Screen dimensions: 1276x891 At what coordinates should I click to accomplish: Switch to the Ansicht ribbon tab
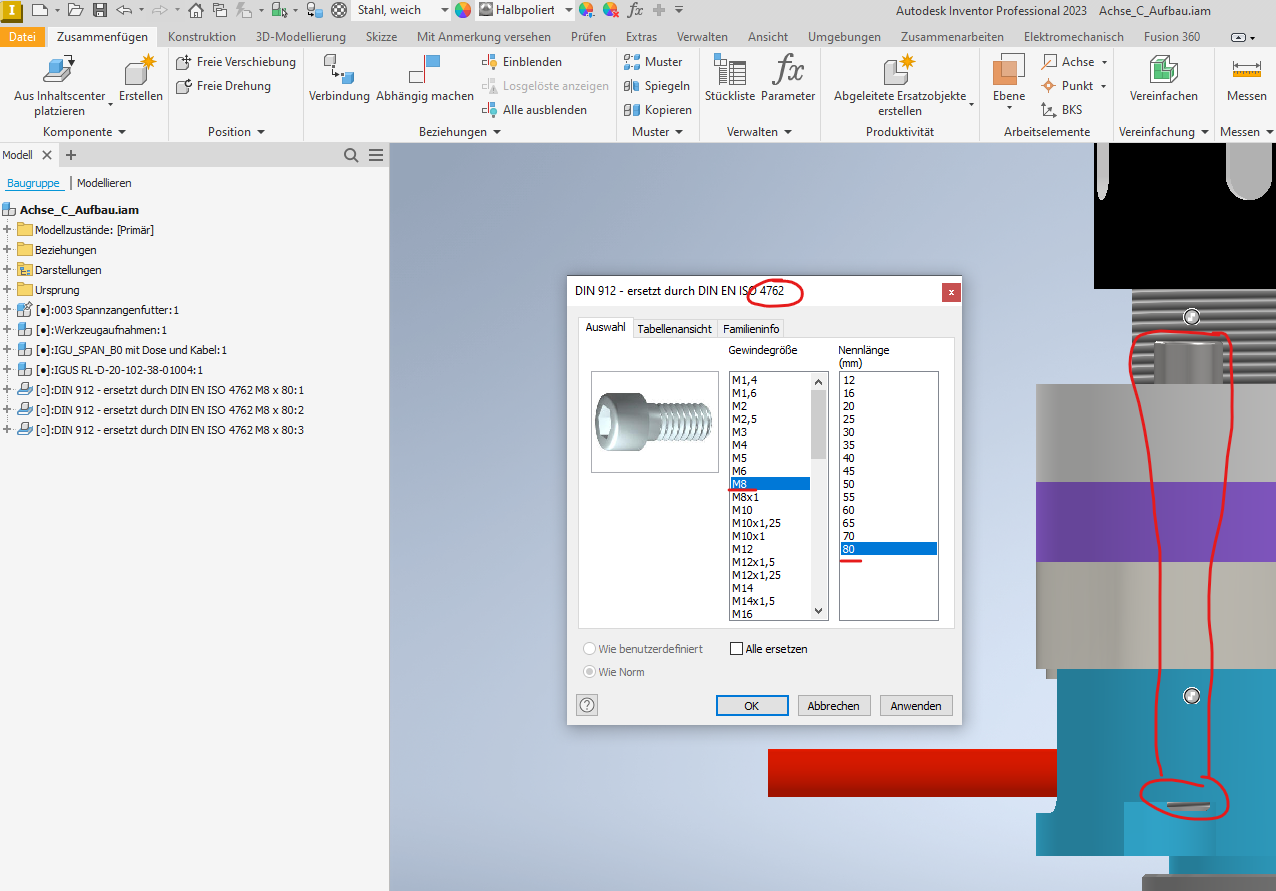click(x=768, y=37)
